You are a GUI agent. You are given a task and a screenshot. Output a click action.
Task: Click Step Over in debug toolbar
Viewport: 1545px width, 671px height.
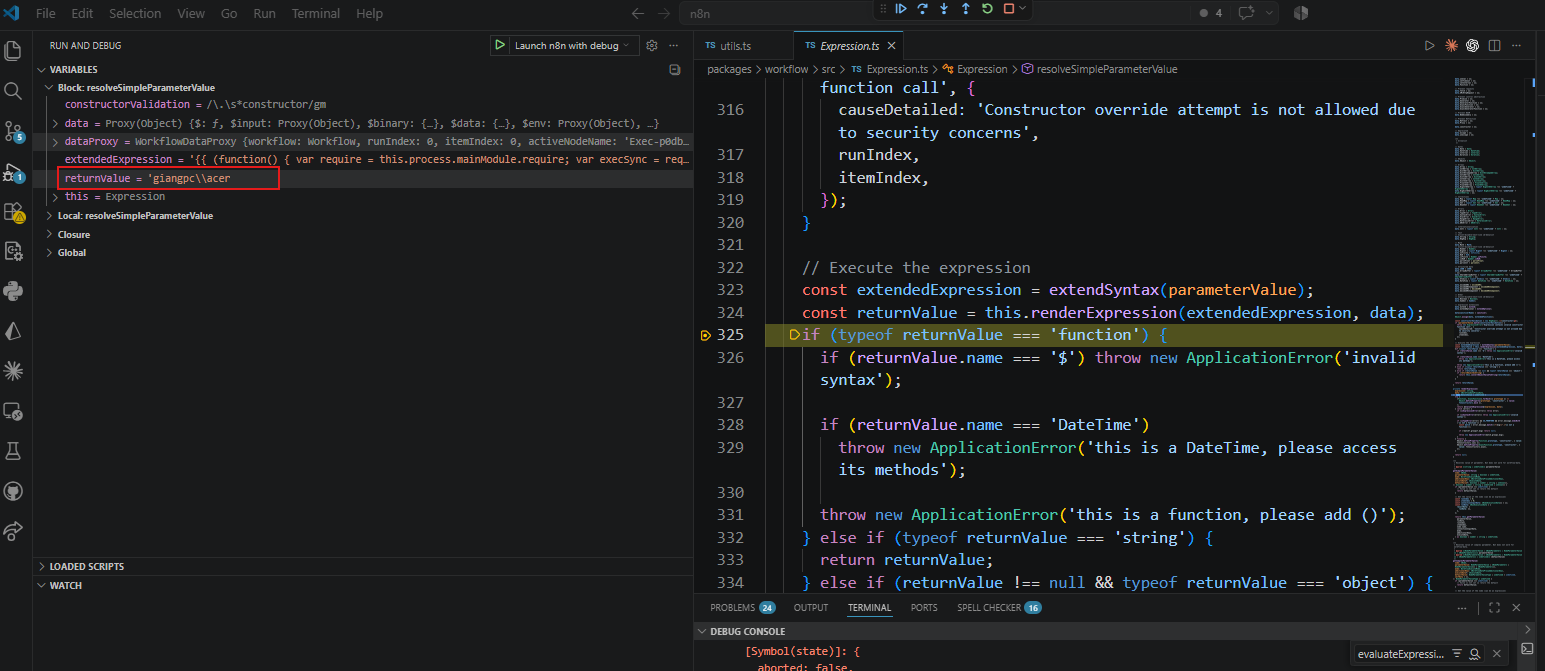tap(923, 9)
